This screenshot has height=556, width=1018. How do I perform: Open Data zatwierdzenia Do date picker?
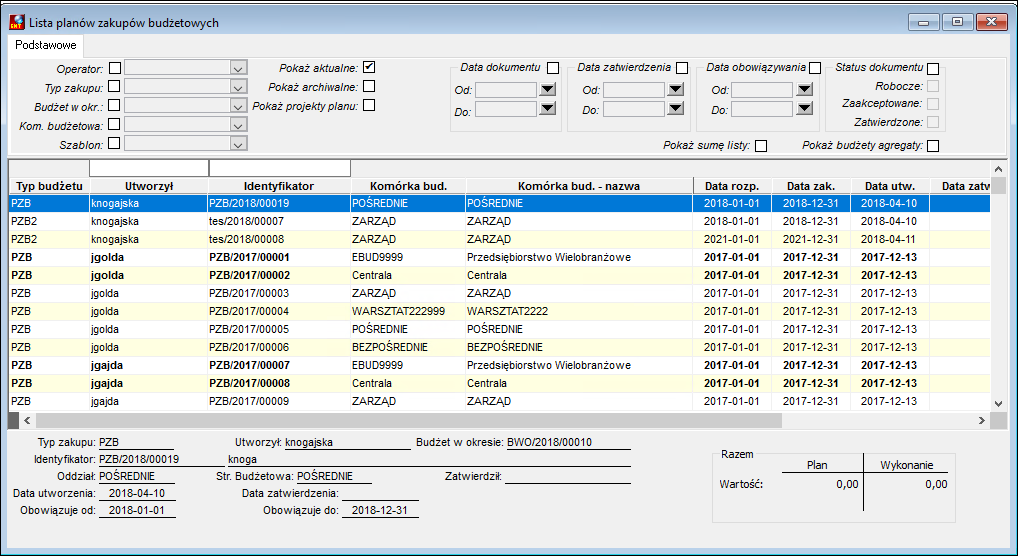coord(675,108)
